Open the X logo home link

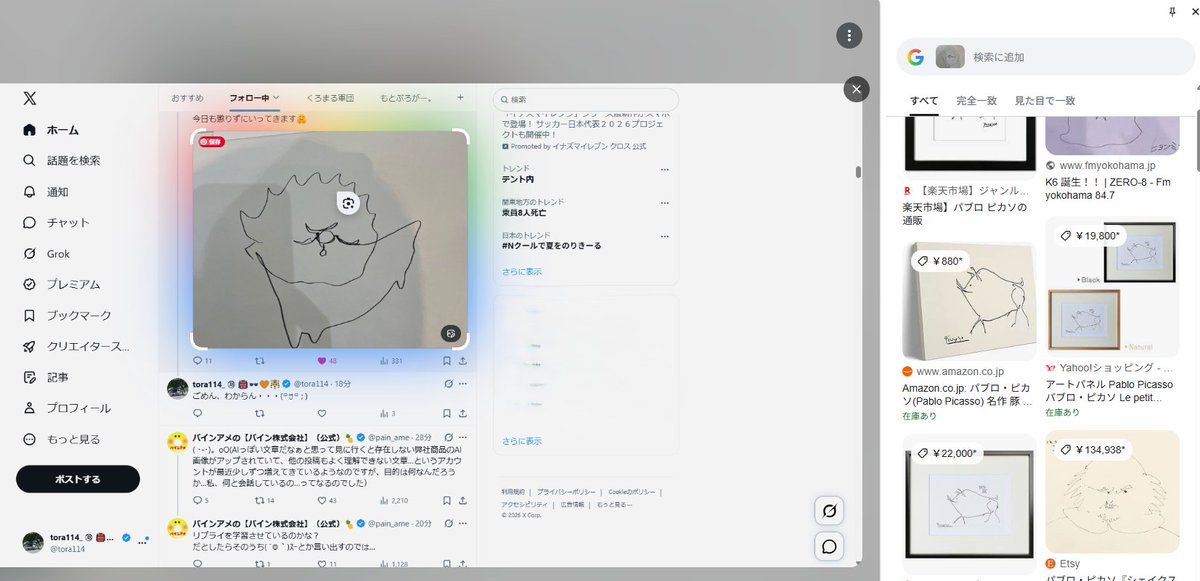click(30, 98)
